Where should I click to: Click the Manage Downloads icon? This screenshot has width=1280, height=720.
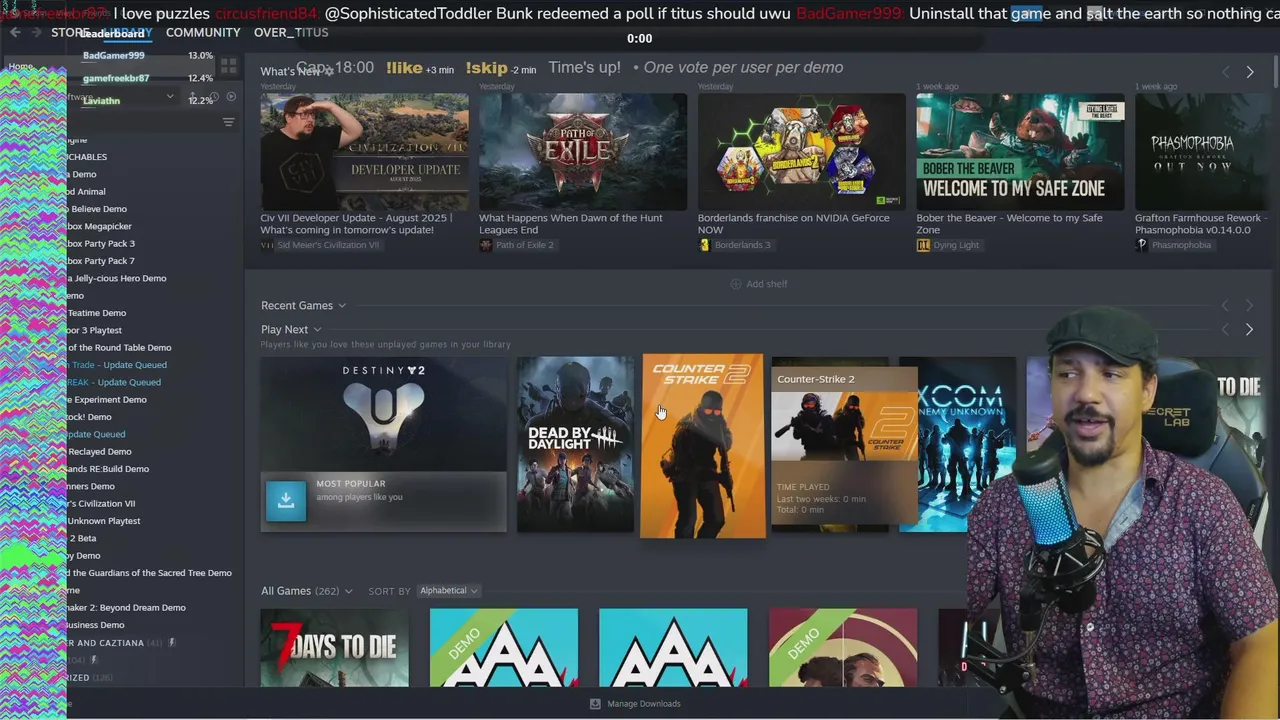595,704
